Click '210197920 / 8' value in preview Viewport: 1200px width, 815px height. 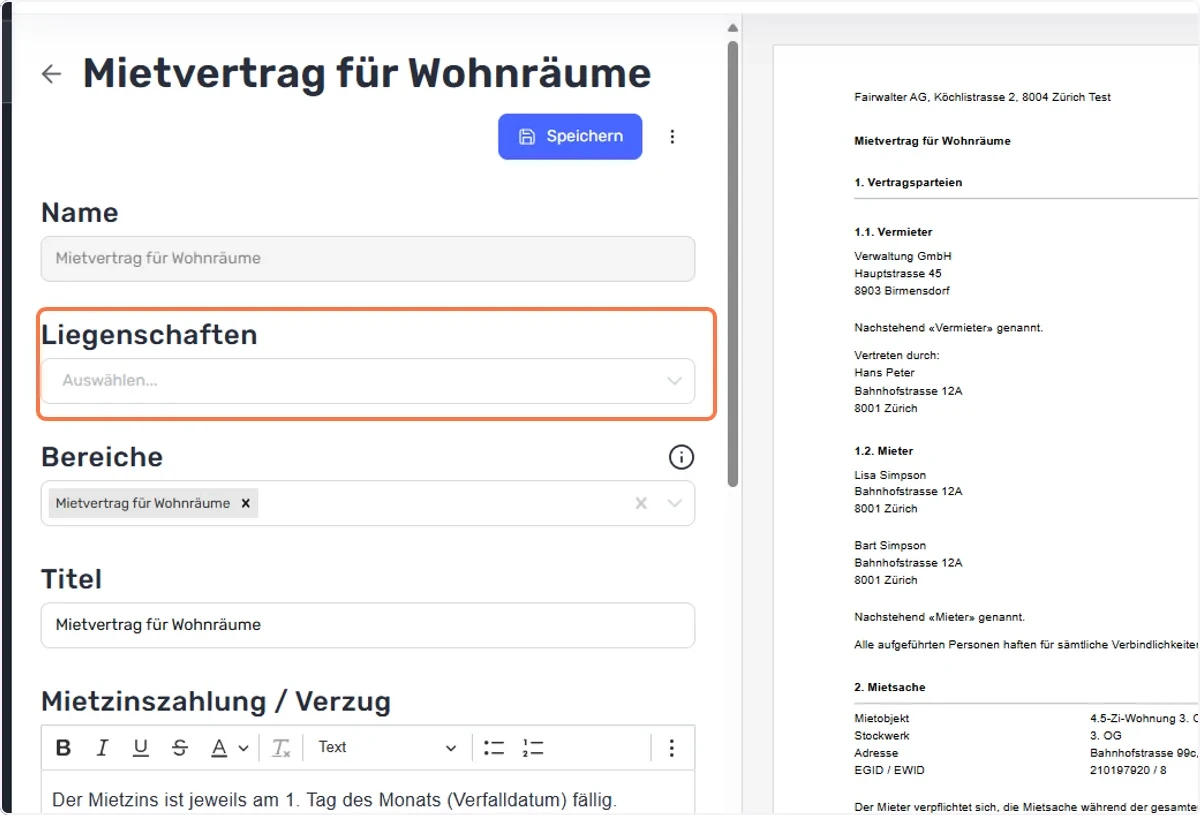click(1128, 770)
